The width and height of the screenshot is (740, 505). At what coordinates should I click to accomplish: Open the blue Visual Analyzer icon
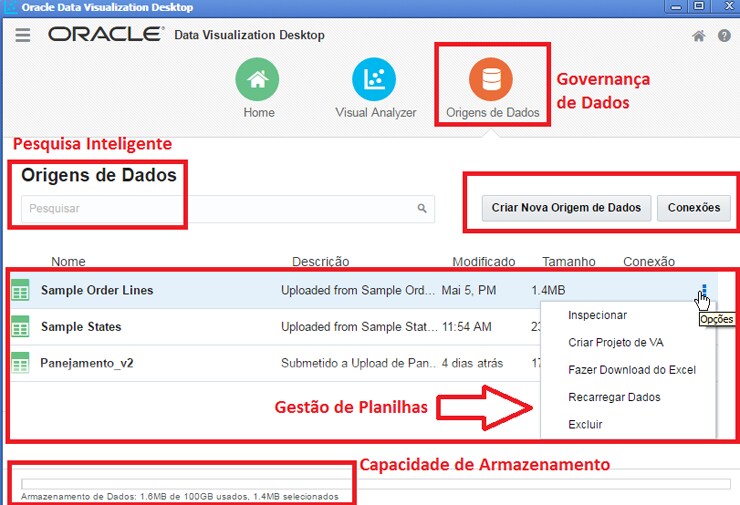point(374,79)
